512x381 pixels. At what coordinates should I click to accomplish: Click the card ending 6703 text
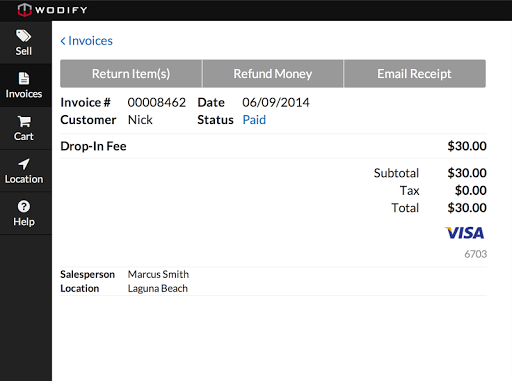click(x=476, y=254)
